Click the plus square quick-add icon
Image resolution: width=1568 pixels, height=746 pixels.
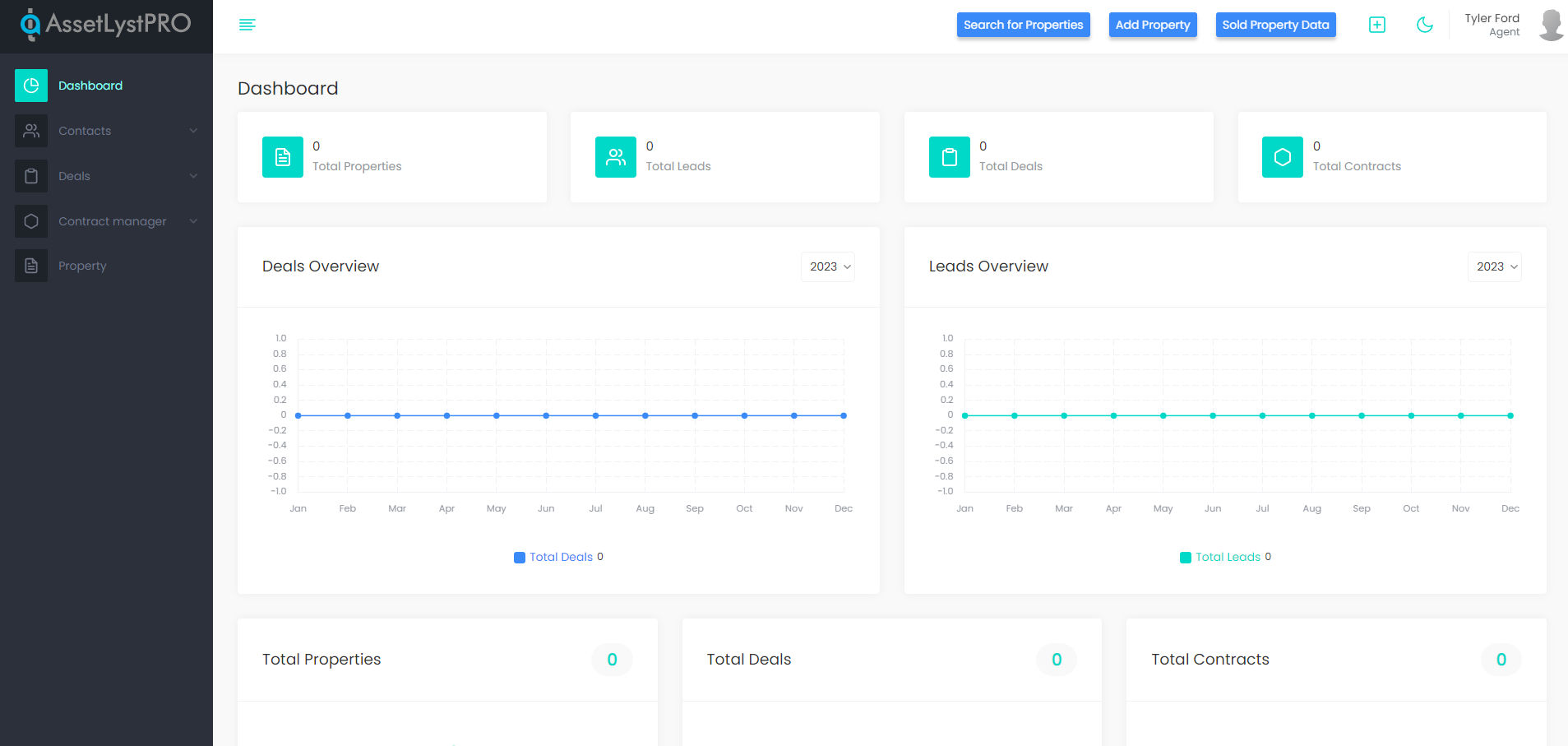click(x=1376, y=25)
